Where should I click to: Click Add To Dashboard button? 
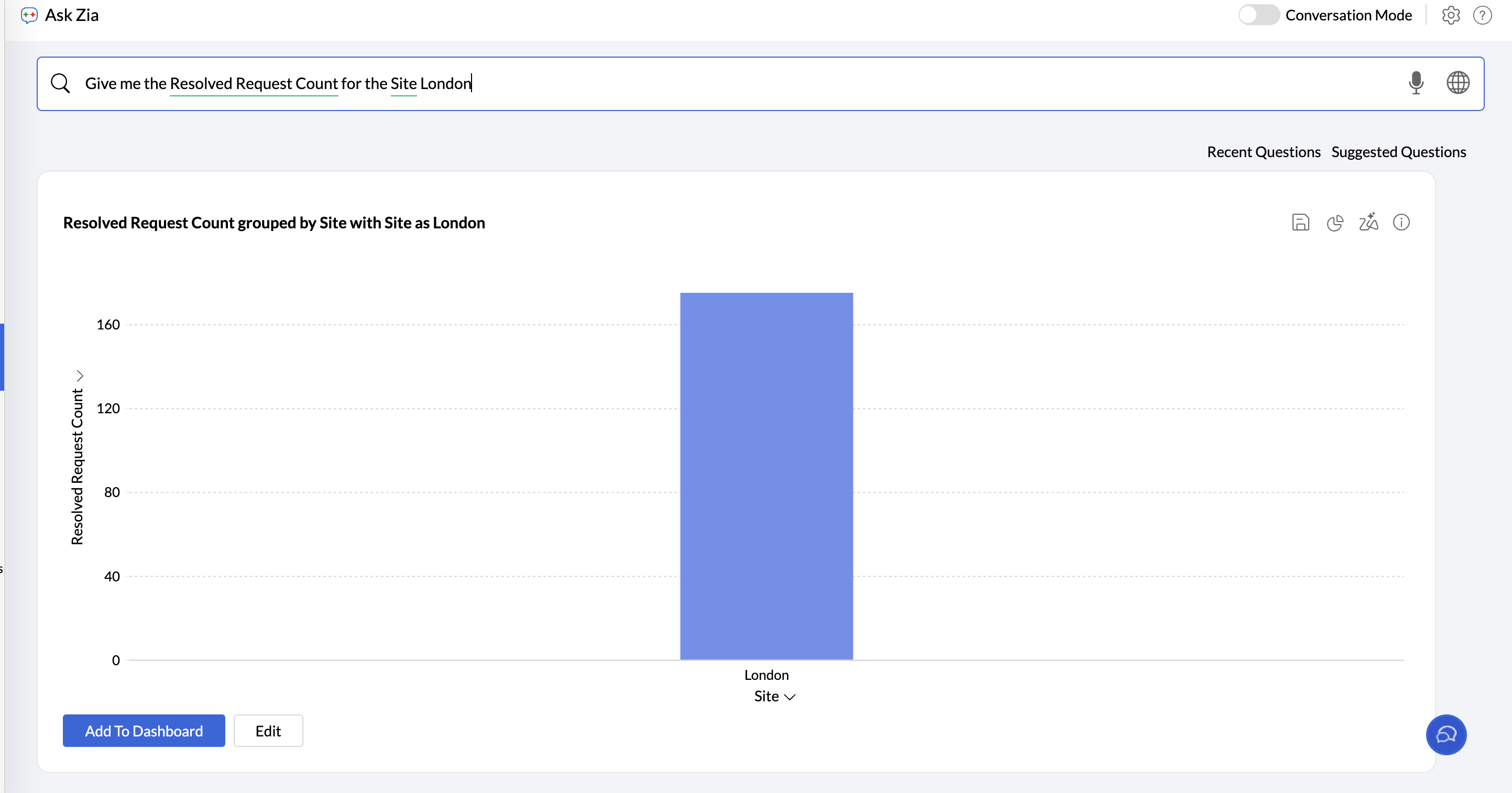(x=144, y=731)
